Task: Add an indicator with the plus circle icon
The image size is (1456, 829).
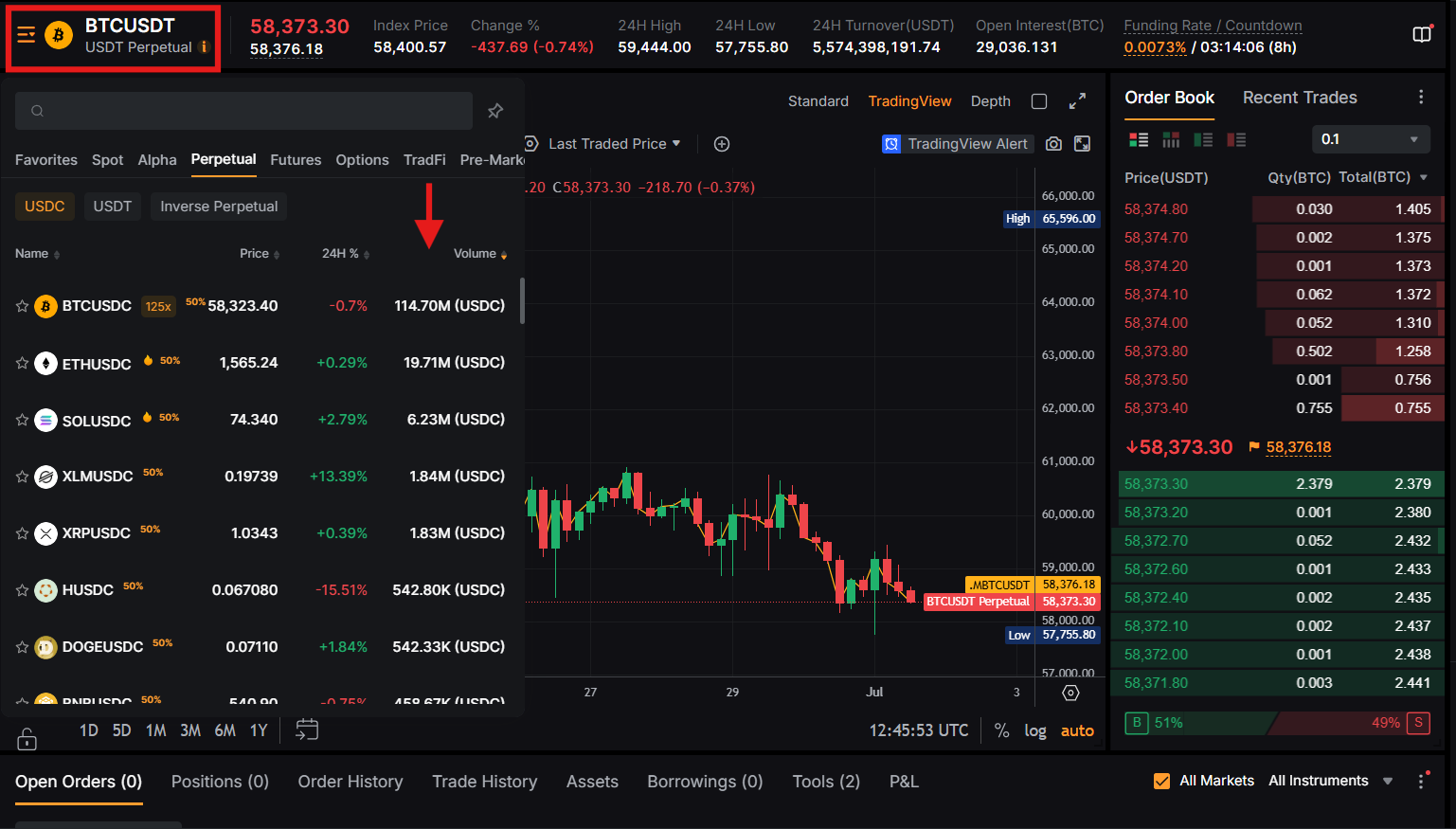Action: (722, 144)
